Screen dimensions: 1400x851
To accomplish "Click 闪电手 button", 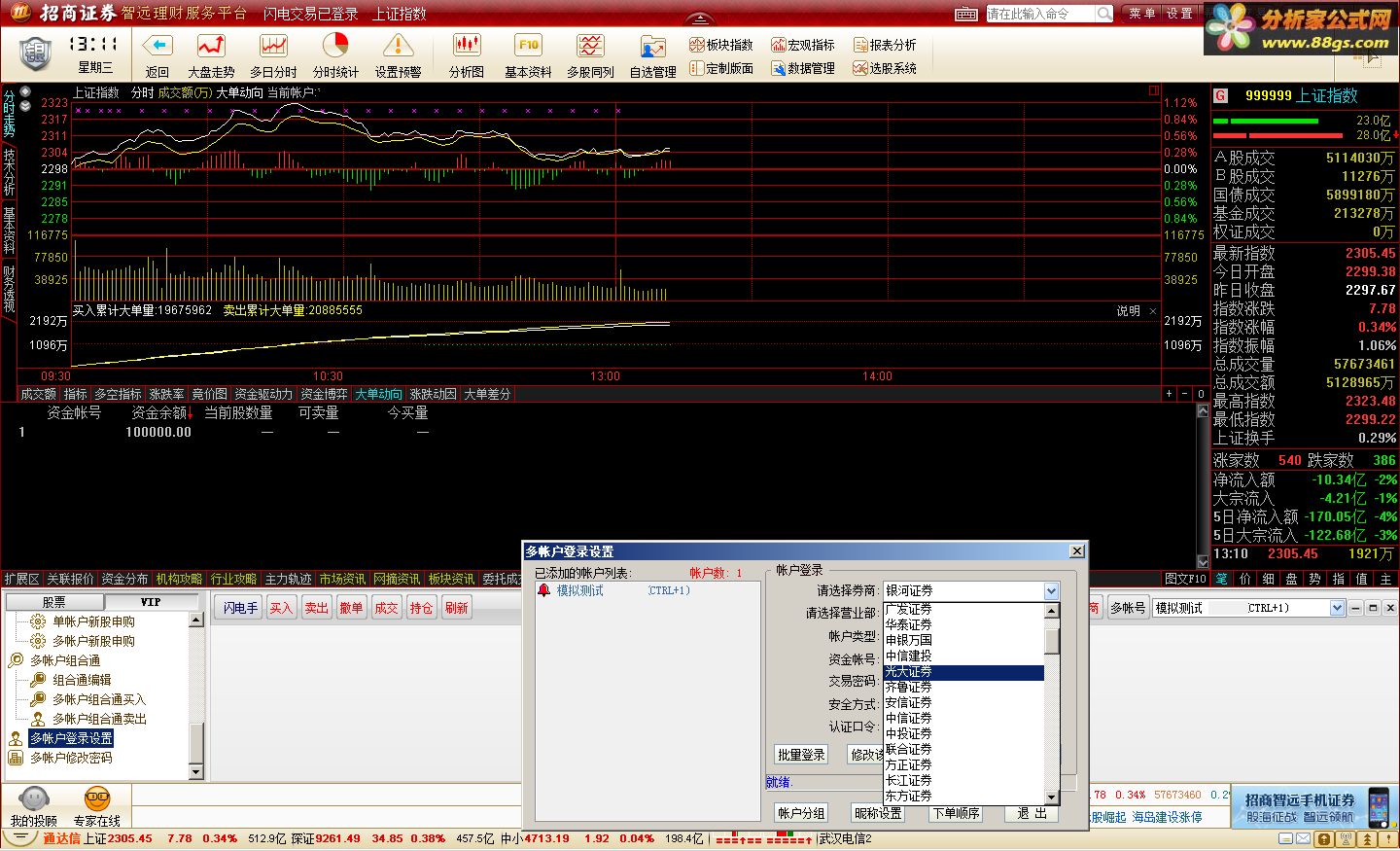I will click(x=240, y=608).
